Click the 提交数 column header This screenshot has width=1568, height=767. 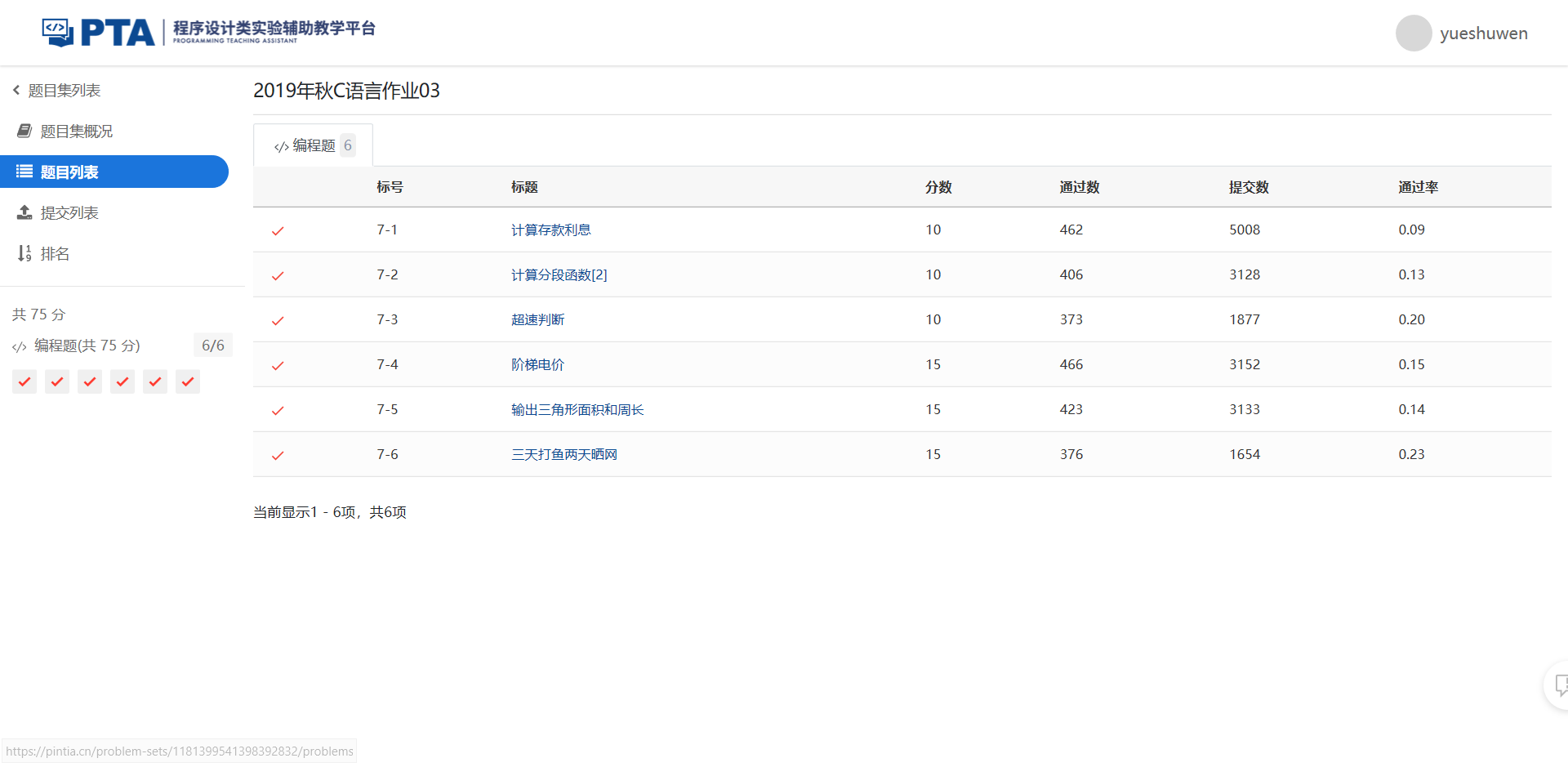click(x=1249, y=187)
